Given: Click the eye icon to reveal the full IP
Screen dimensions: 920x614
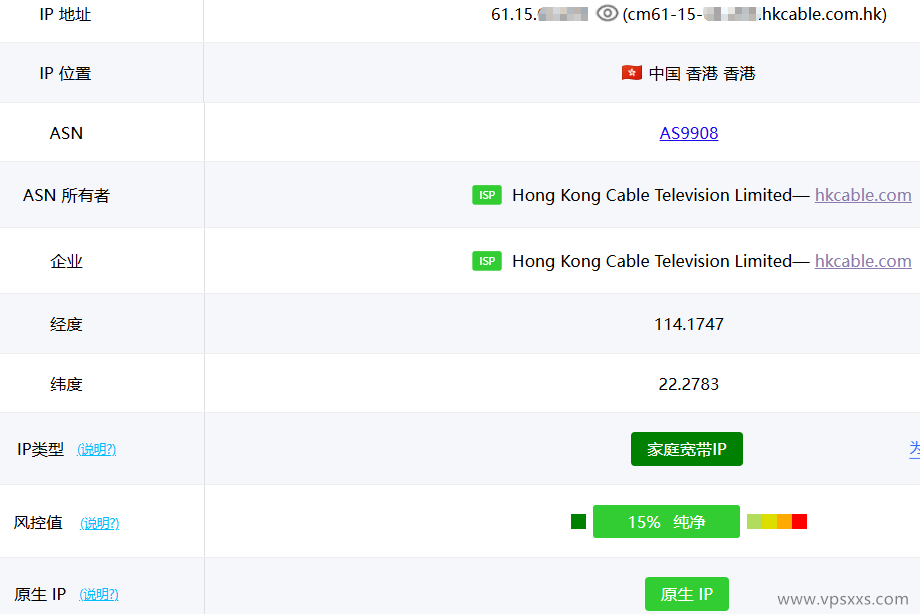Looking at the screenshot, I should click(x=607, y=14).
